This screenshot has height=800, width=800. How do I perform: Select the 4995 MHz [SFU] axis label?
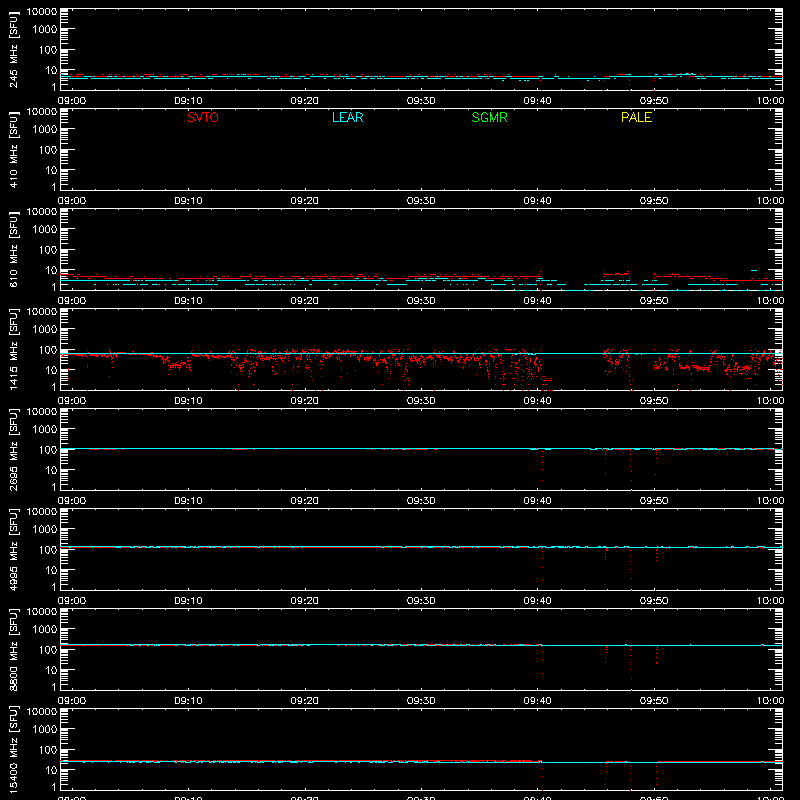click(14, 549)
